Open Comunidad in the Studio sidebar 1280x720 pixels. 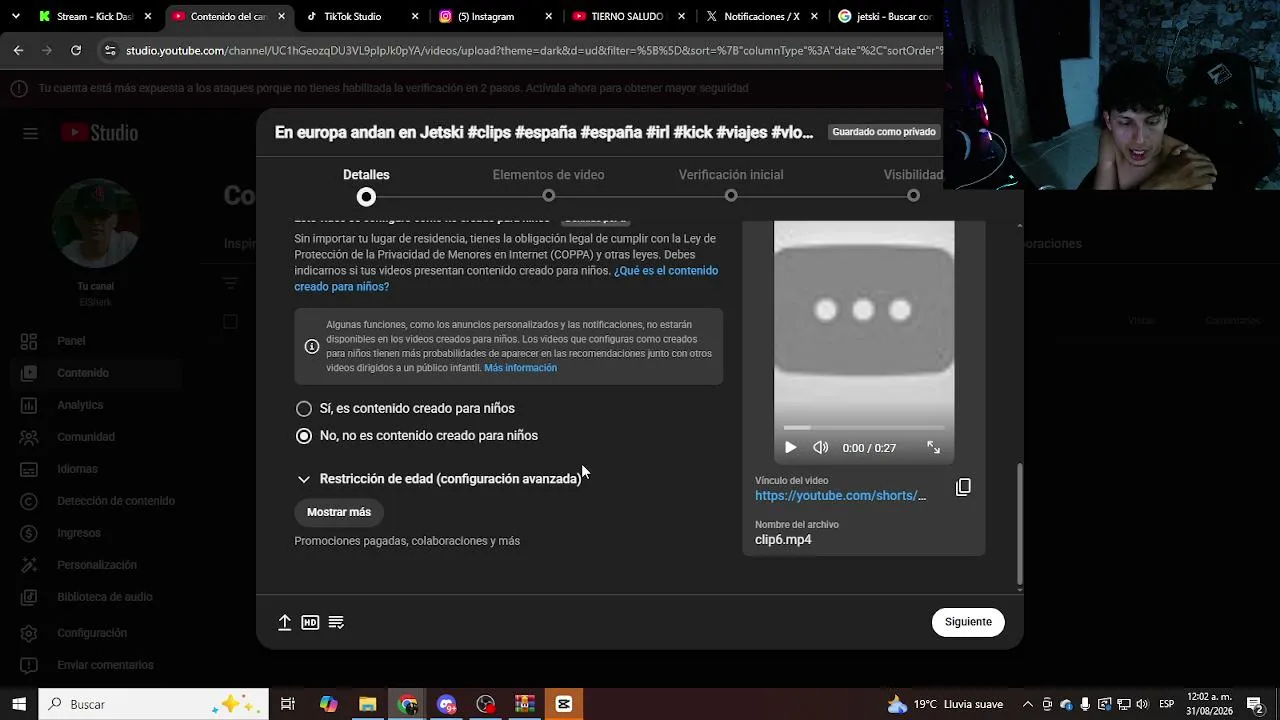pos(86,437)
